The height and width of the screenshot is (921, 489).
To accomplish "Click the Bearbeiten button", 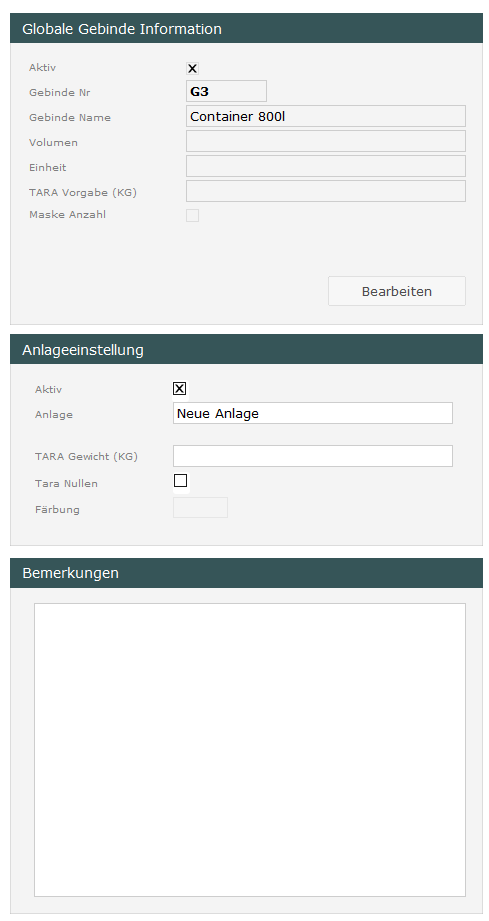I will tap(396, 291).
